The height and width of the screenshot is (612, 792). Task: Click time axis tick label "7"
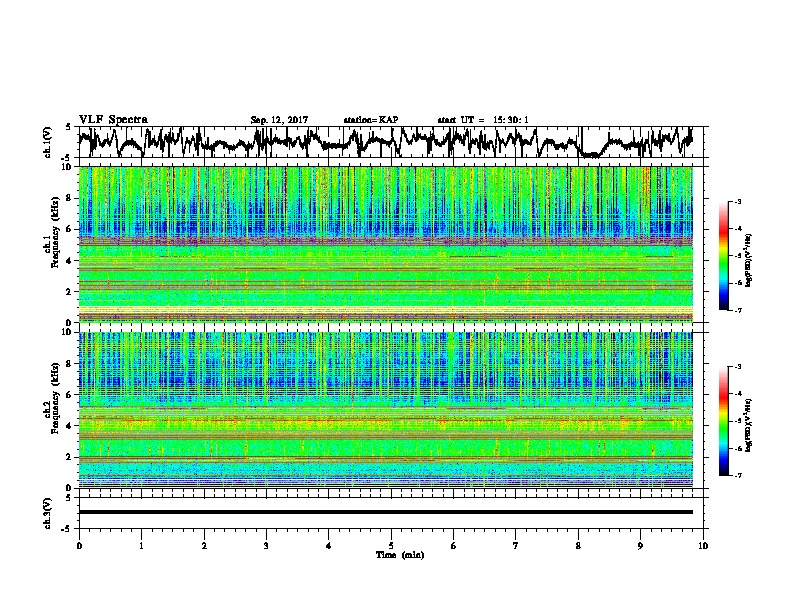[516, 546]
